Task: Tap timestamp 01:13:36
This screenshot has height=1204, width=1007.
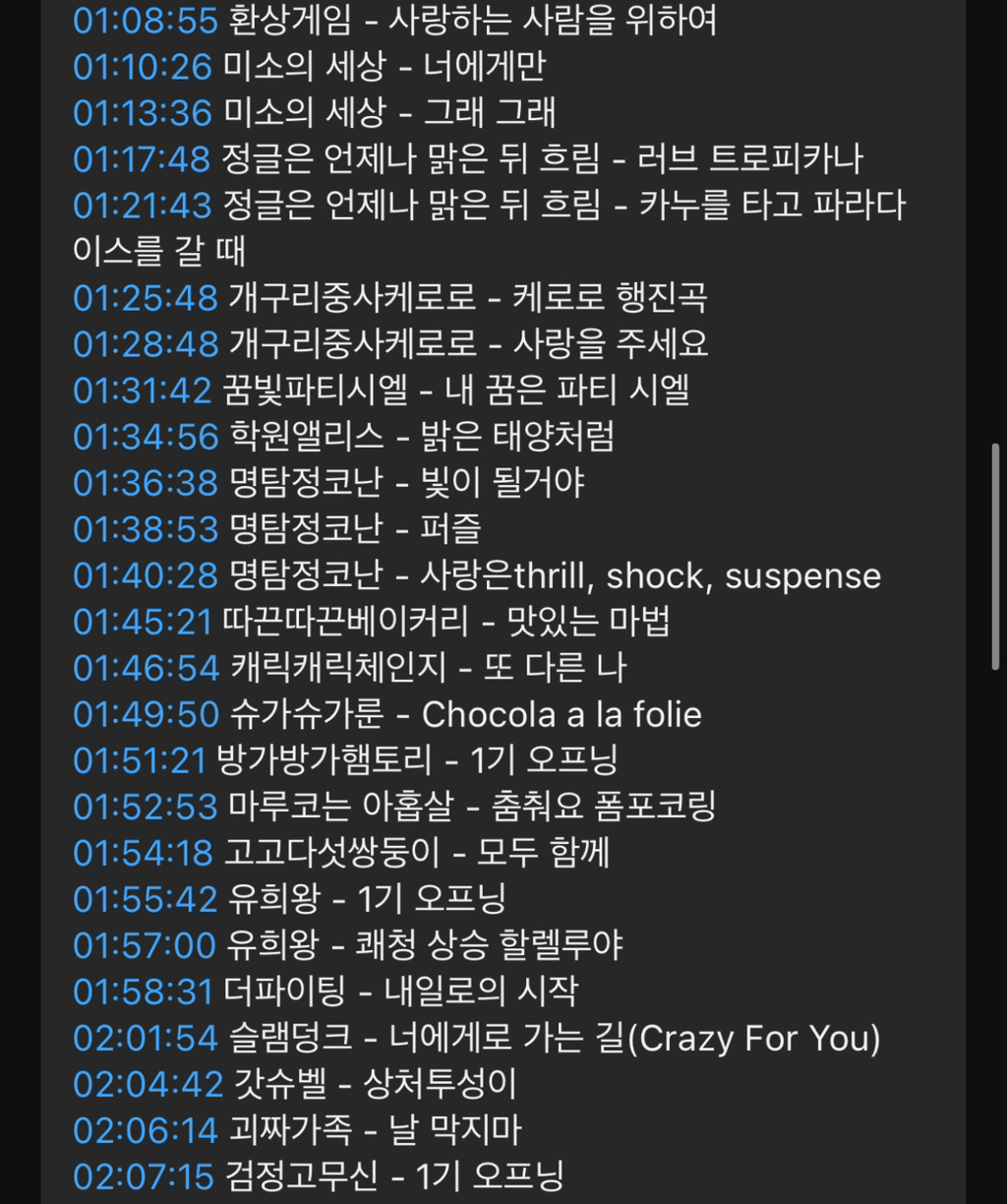Action: (x=143, y=112)
